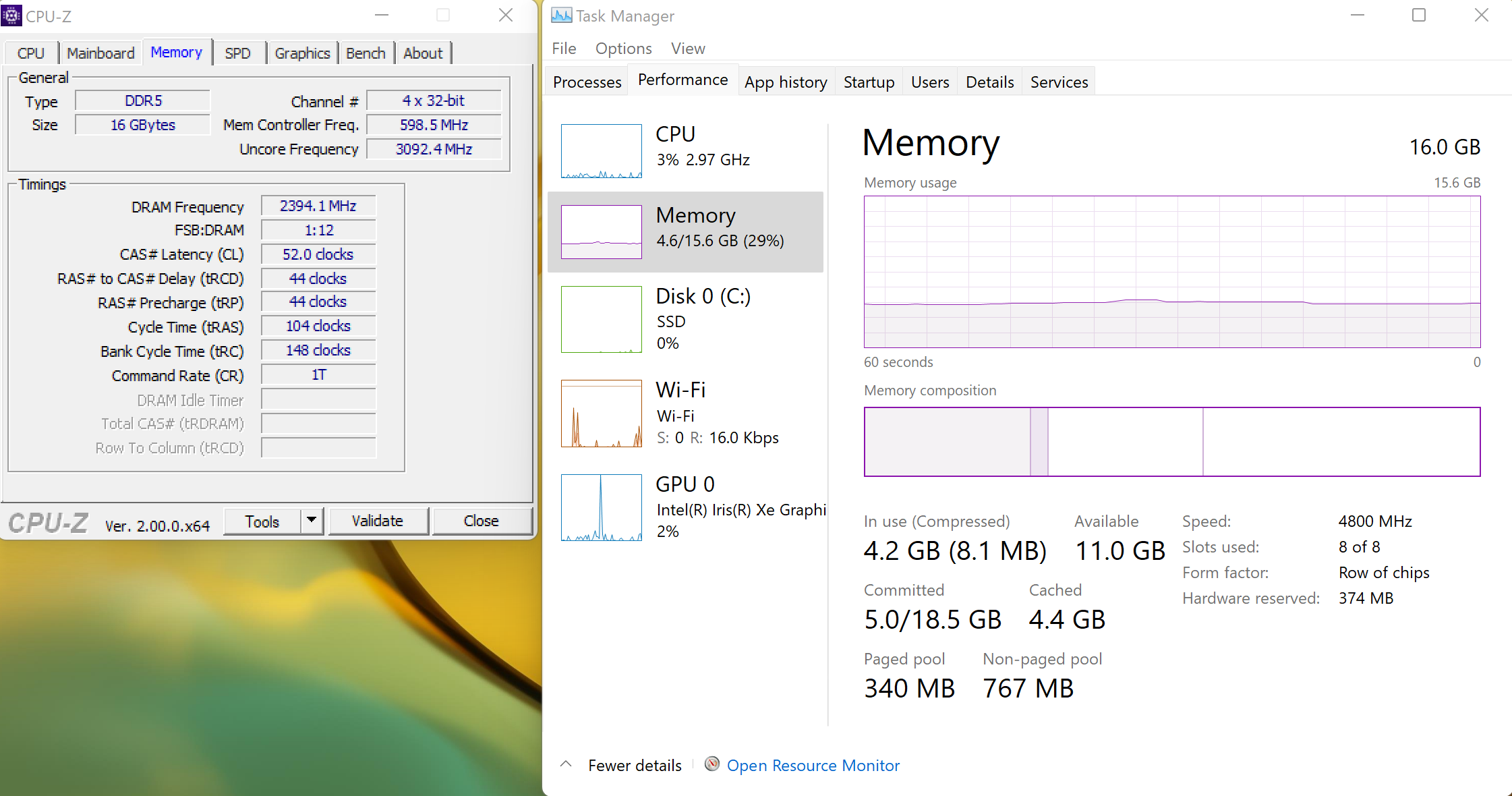Click the Validate button in CPU-Z

[x=378, y=521]
